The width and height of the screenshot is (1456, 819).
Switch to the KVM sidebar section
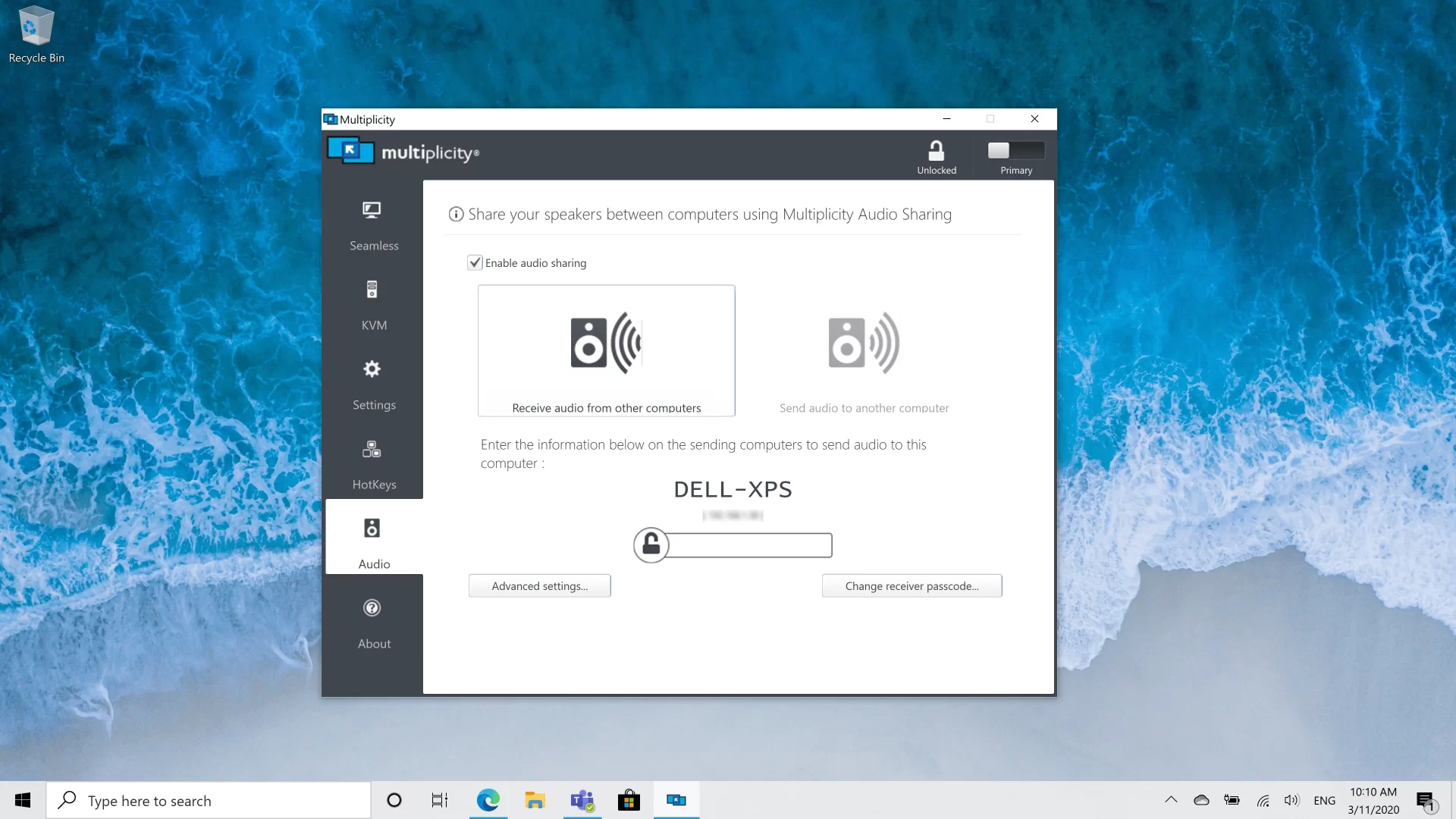click(x=373, y=305)
